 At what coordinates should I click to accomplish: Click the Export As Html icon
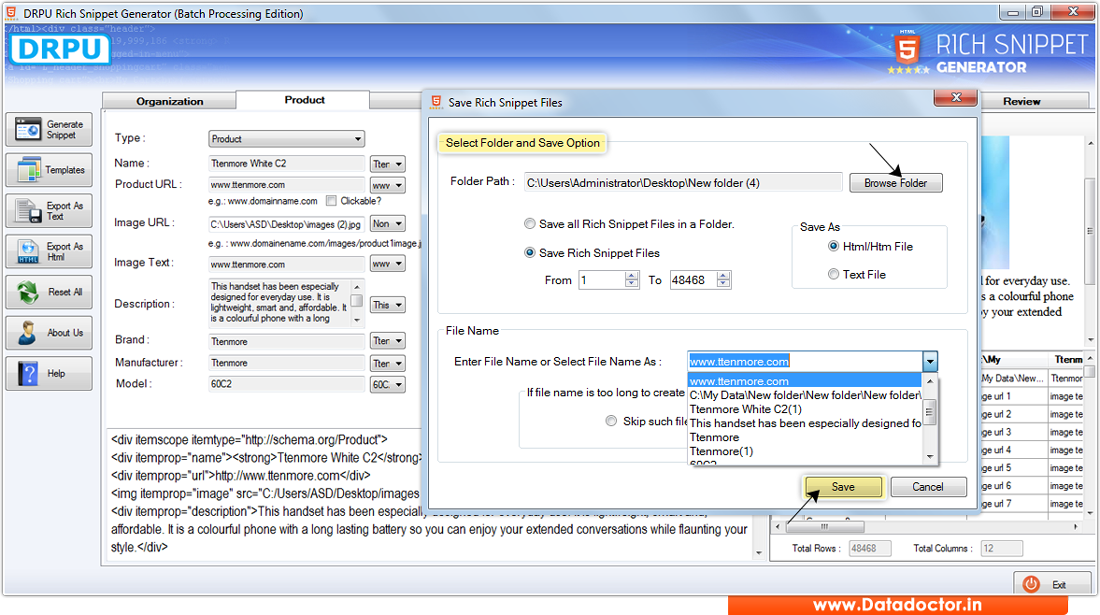pos(28,252)
